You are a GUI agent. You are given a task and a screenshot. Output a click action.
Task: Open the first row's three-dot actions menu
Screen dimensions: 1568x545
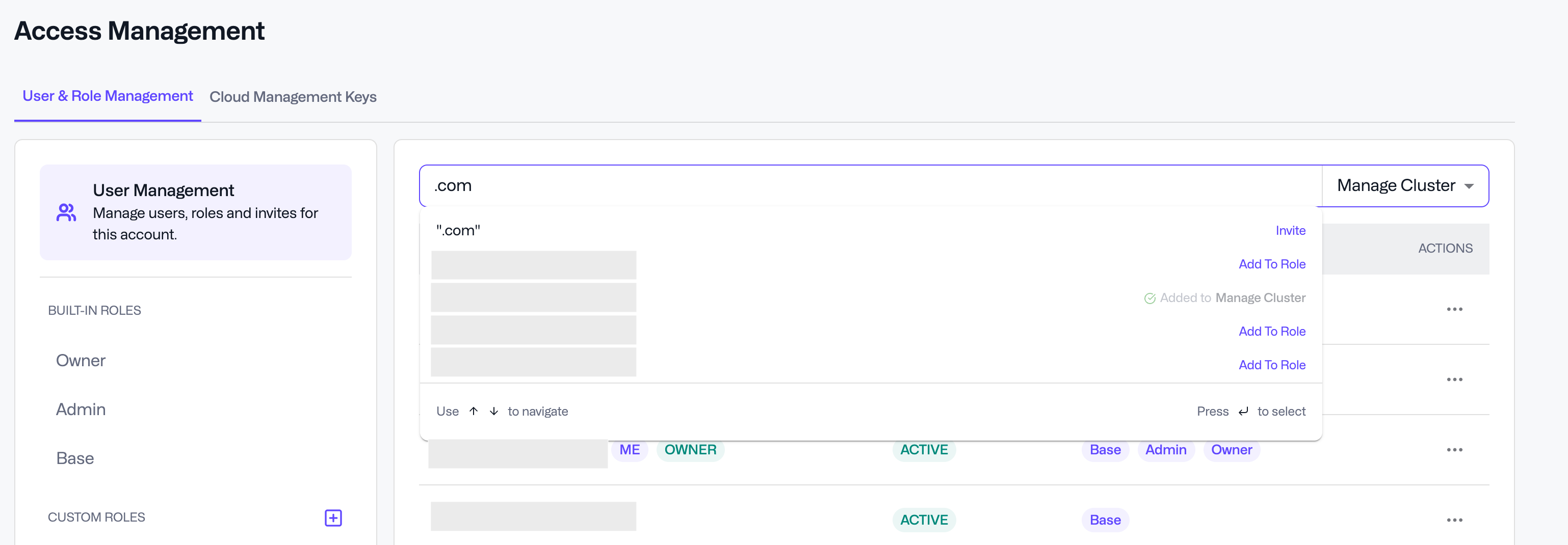coord(1454,310)
